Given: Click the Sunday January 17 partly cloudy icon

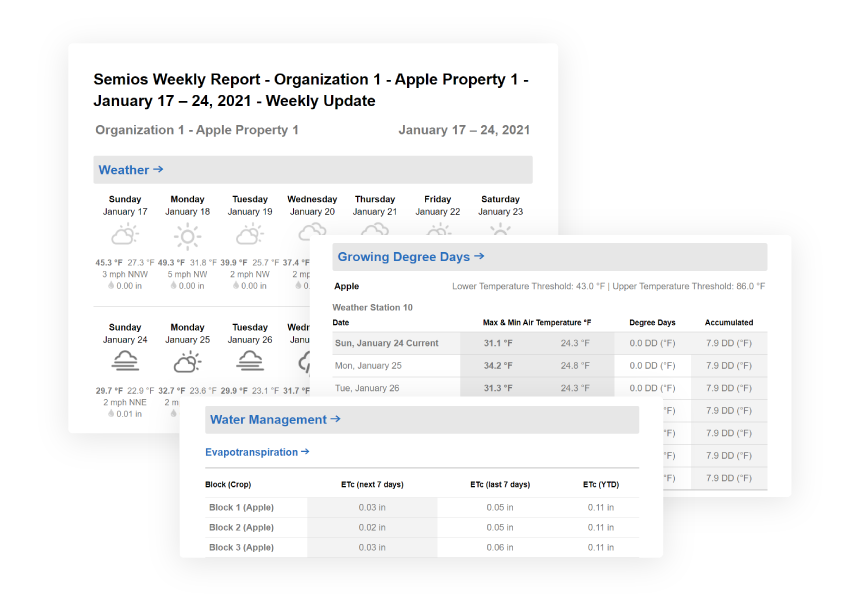Looking at the screenshot, I should pyautogui.click(x=125, y=236).
